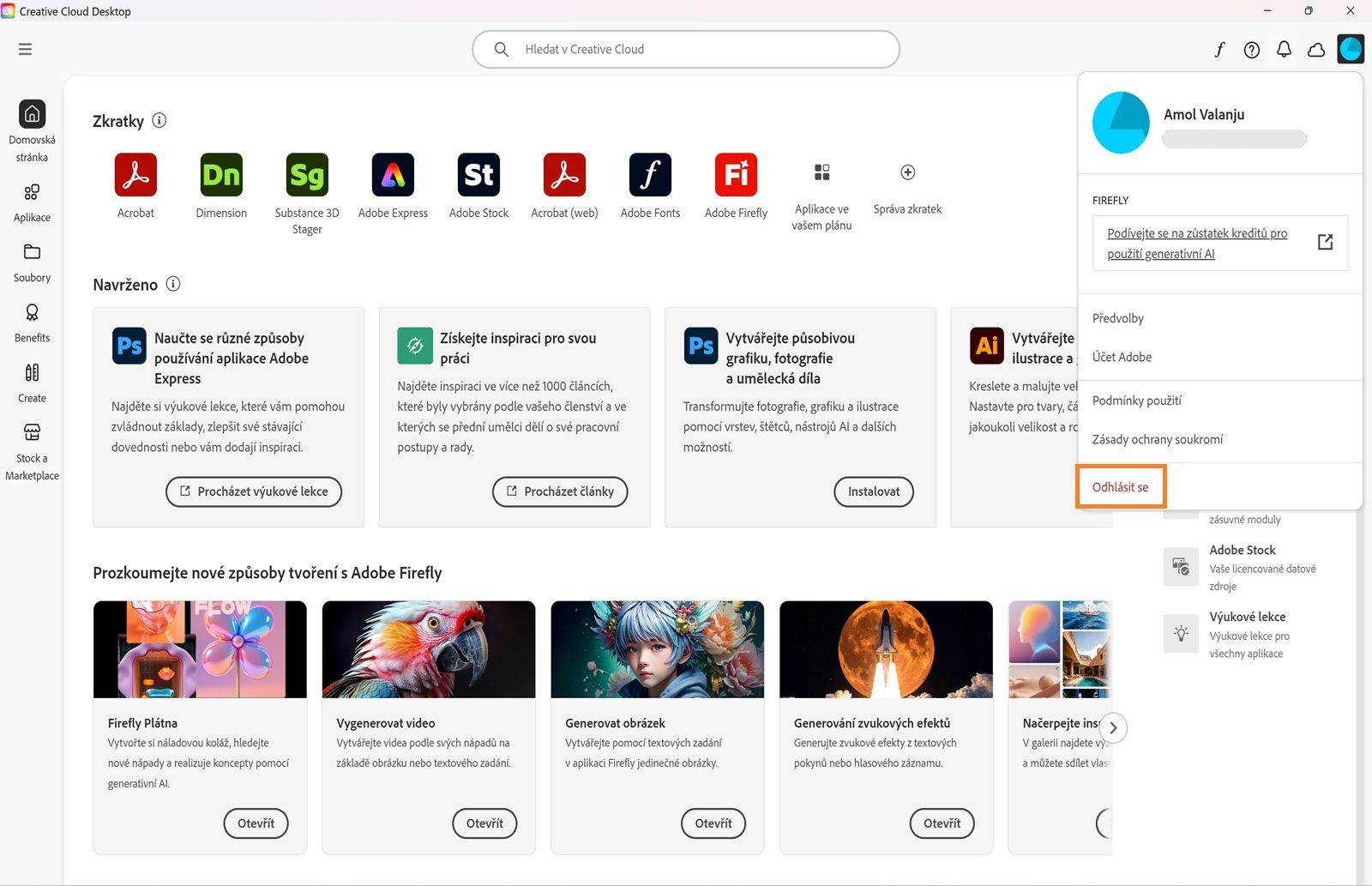Launch Substance 3D Stager shortcut

pyautogui.click(x=307, y=175)
